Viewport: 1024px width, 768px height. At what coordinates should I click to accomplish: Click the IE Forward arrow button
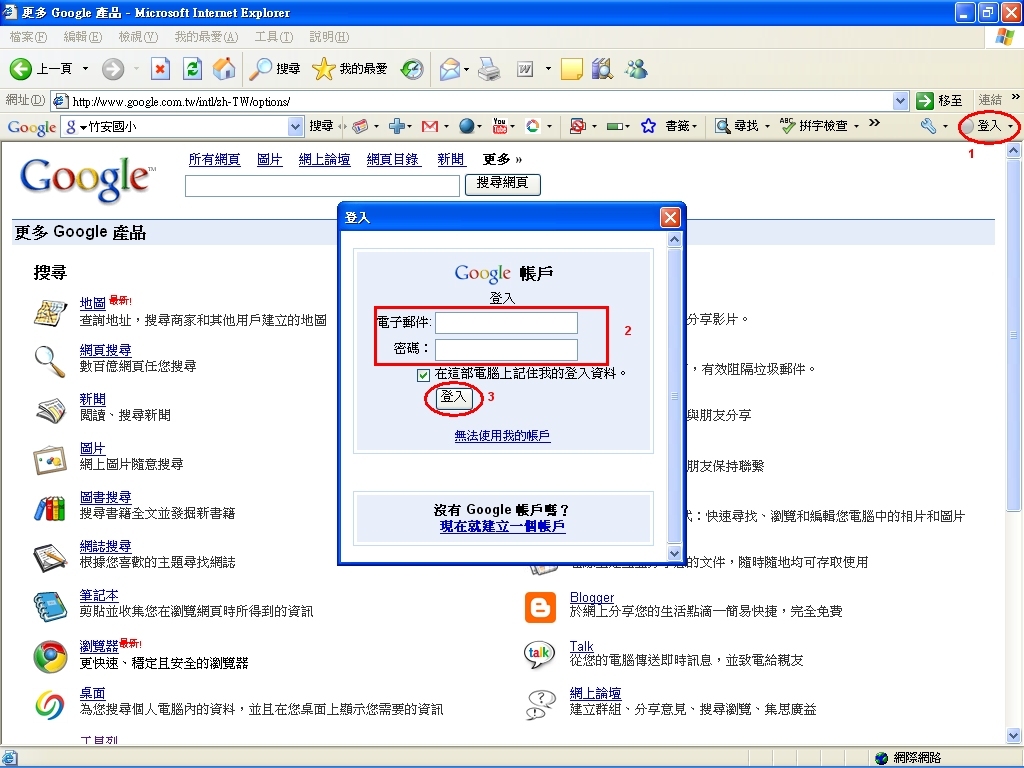pyautogui.click(x=112, y=69)
